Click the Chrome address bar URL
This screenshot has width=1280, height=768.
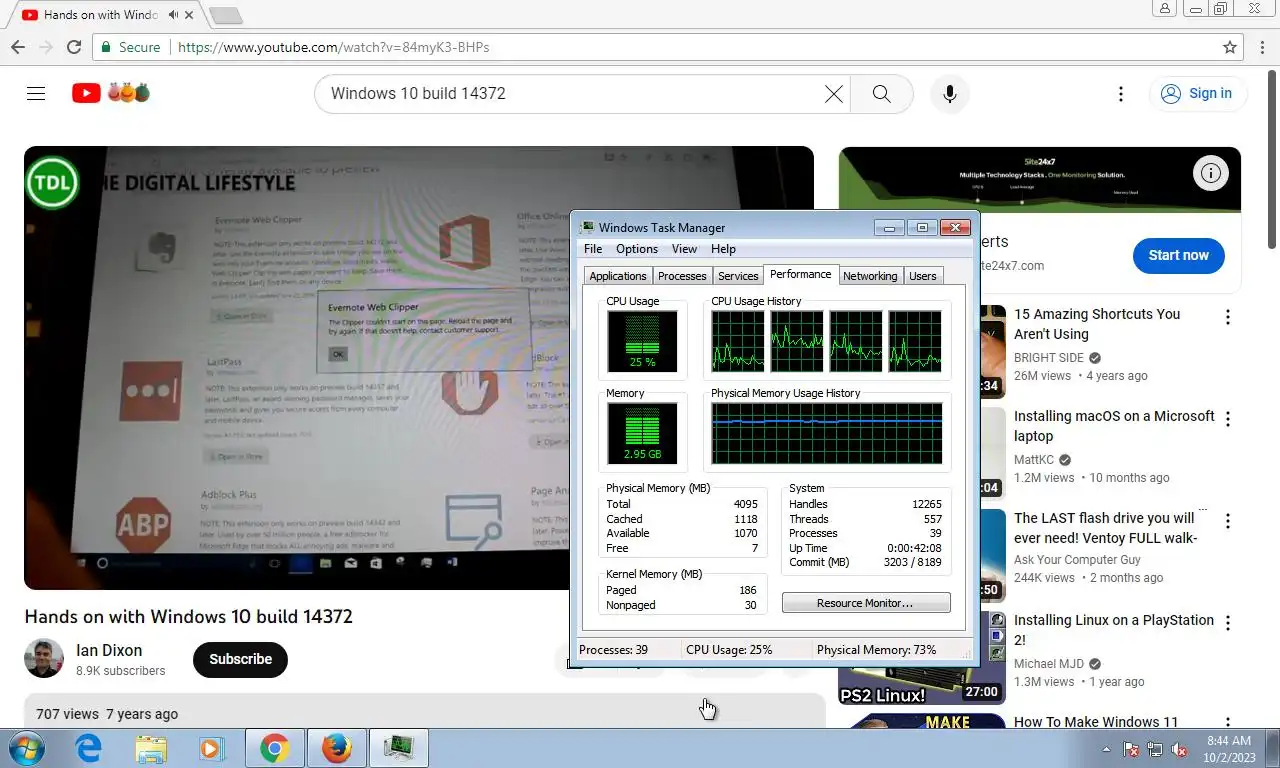tap(333, 47)
